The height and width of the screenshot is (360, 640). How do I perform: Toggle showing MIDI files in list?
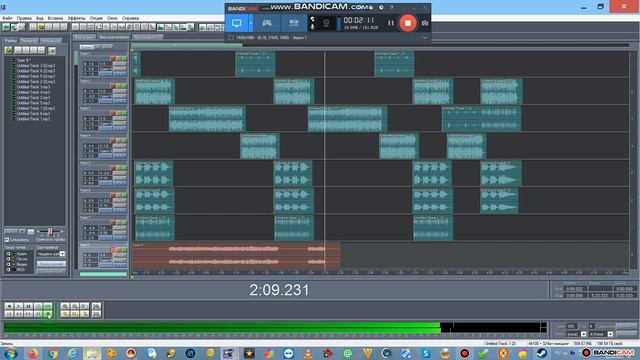point(8,269)
